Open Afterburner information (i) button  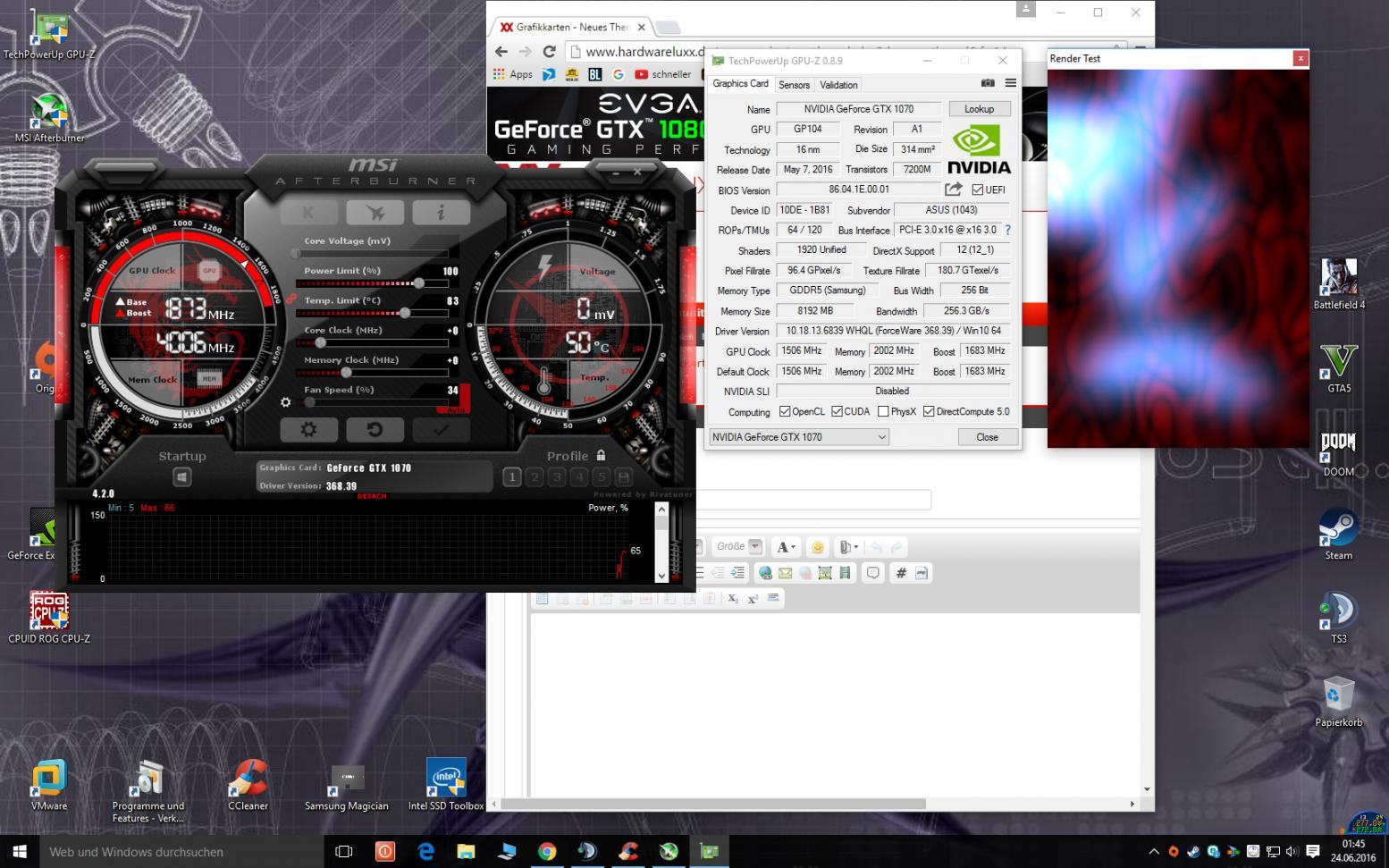tap(441, 213)
